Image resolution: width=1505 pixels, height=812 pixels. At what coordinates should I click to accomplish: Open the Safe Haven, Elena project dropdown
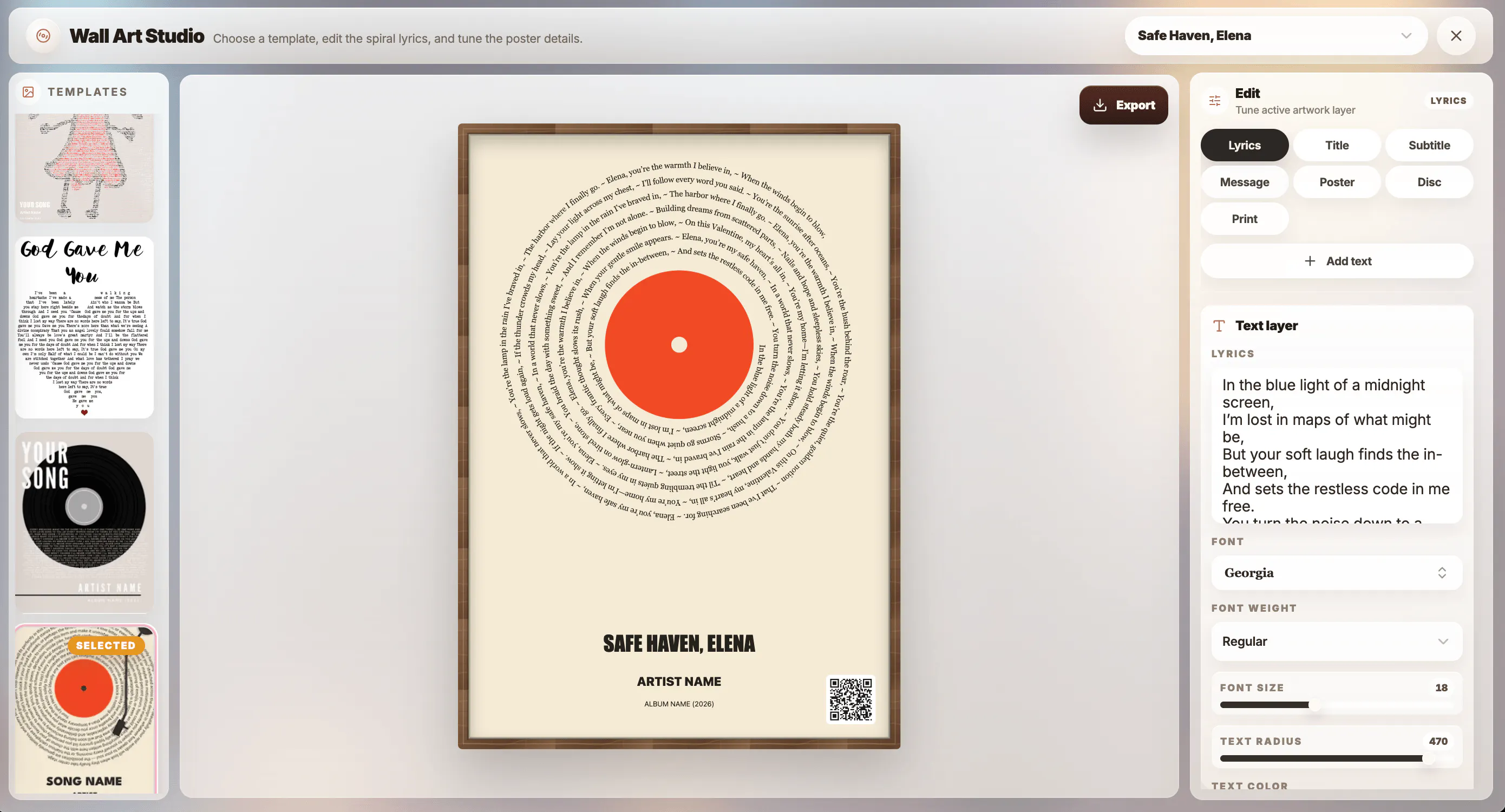pyautogui.click(x=1276, y=36)
